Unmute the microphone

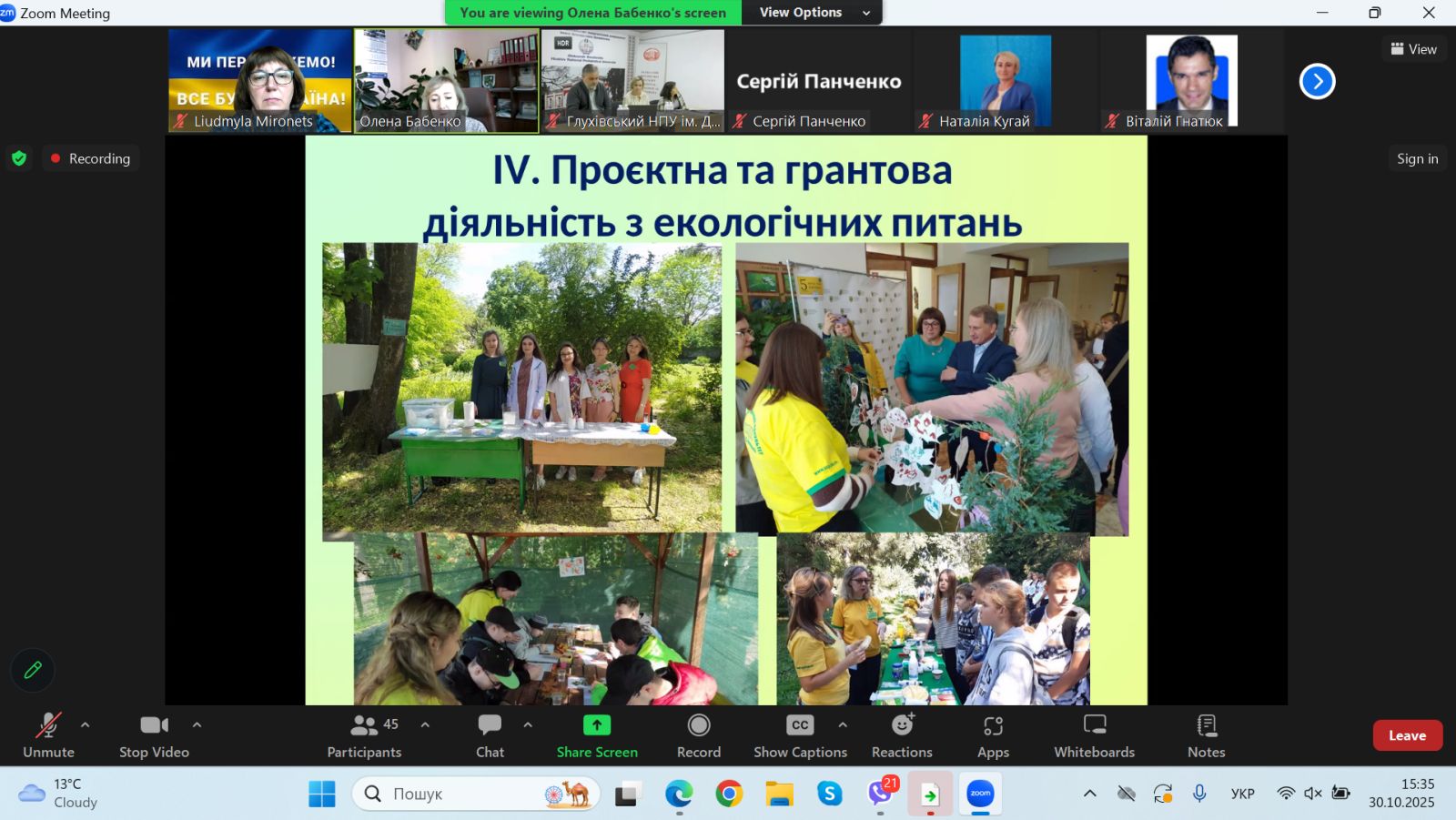[48, 735]
